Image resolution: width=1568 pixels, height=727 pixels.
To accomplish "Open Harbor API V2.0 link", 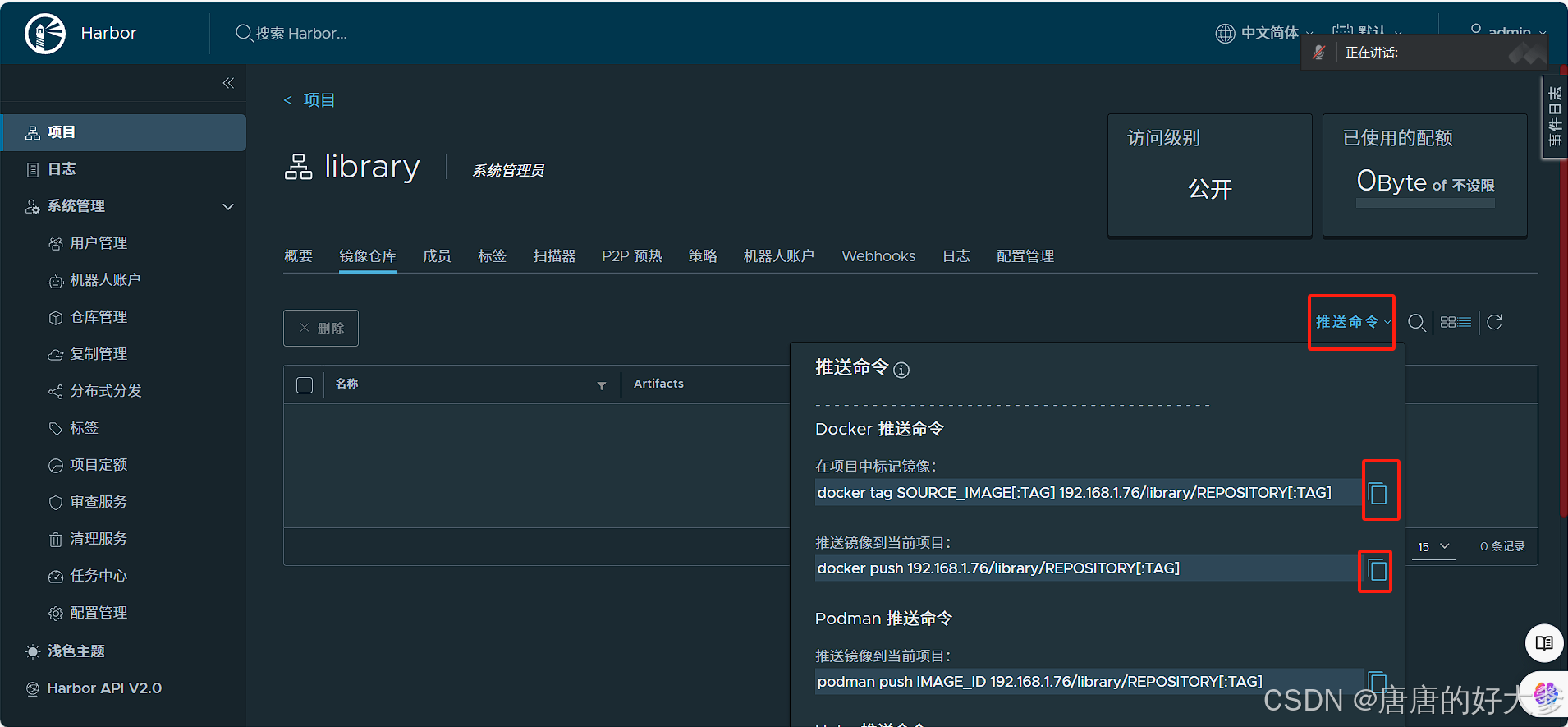I will [104, 688].
